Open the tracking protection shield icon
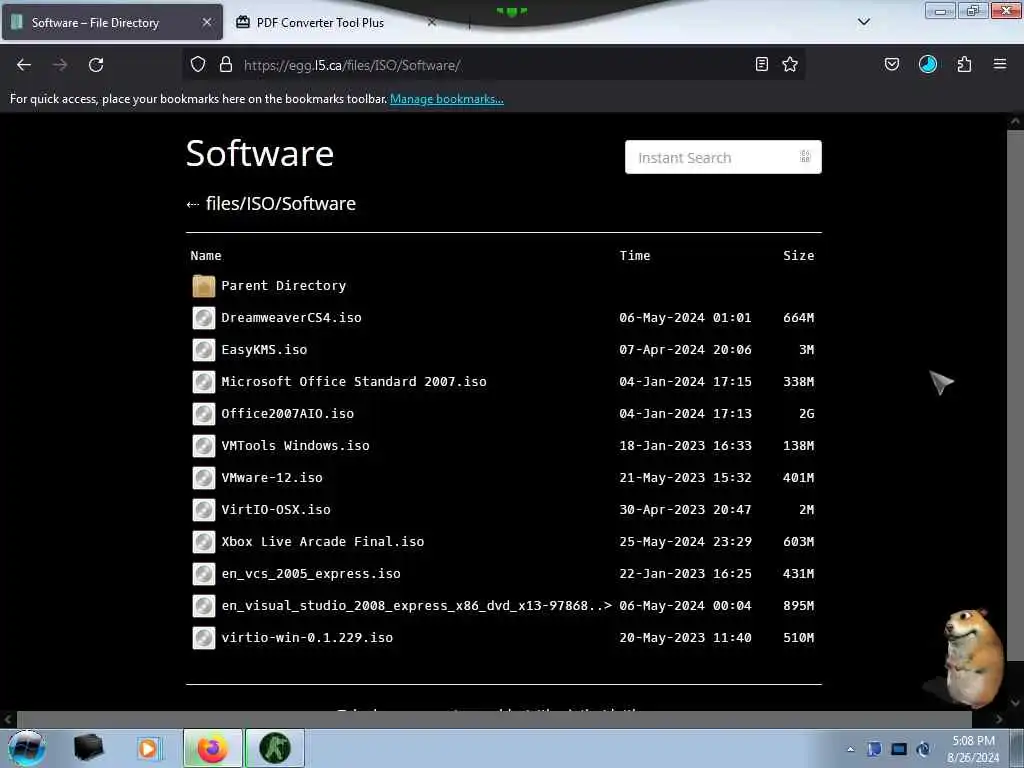The image size is (1024, 768). coord(198,65)
